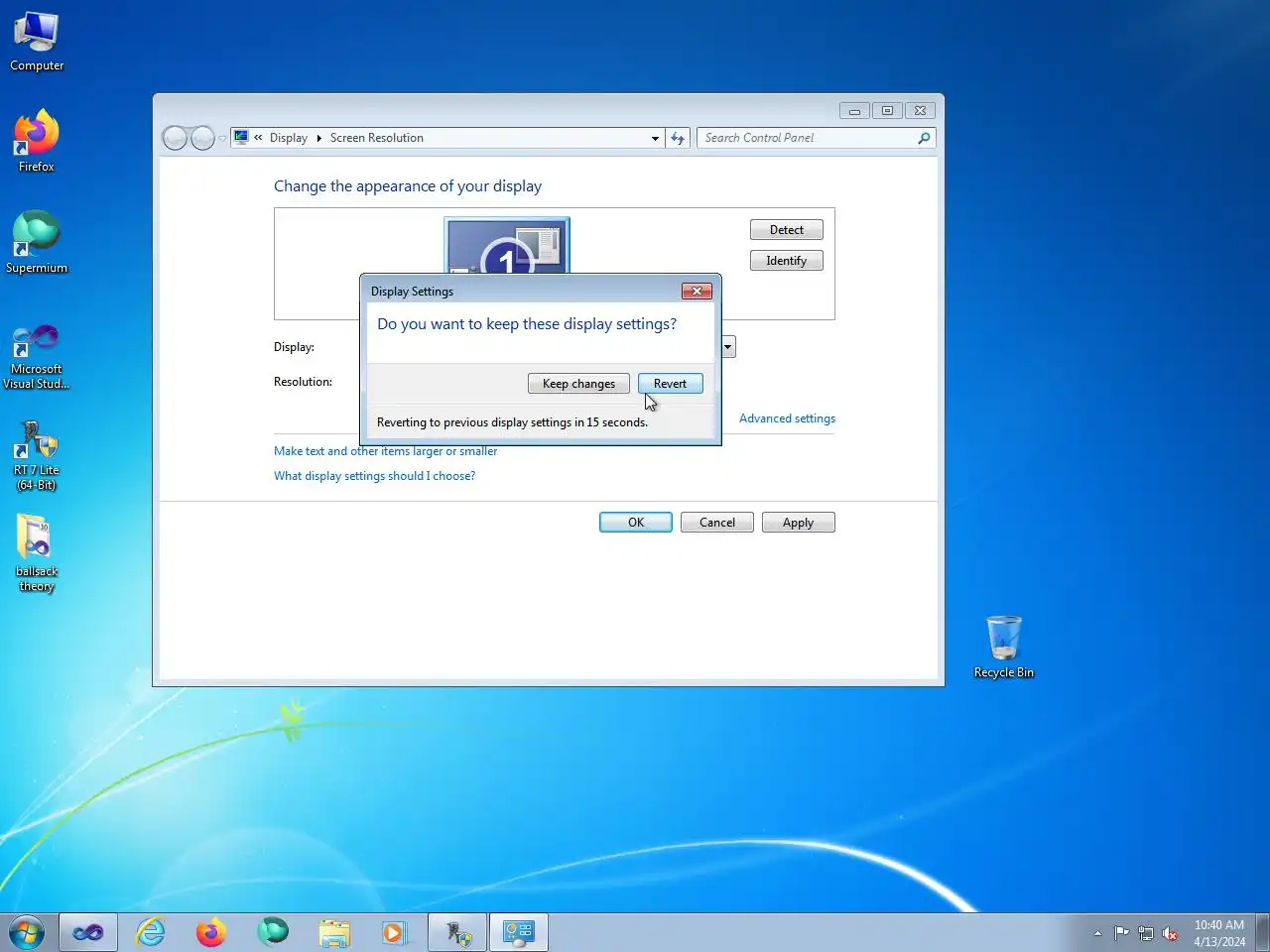Image resolution: width=1270 pixels, height=952 pixels.
Task: Open Action Center flag icon
Action: point(1121,933)
